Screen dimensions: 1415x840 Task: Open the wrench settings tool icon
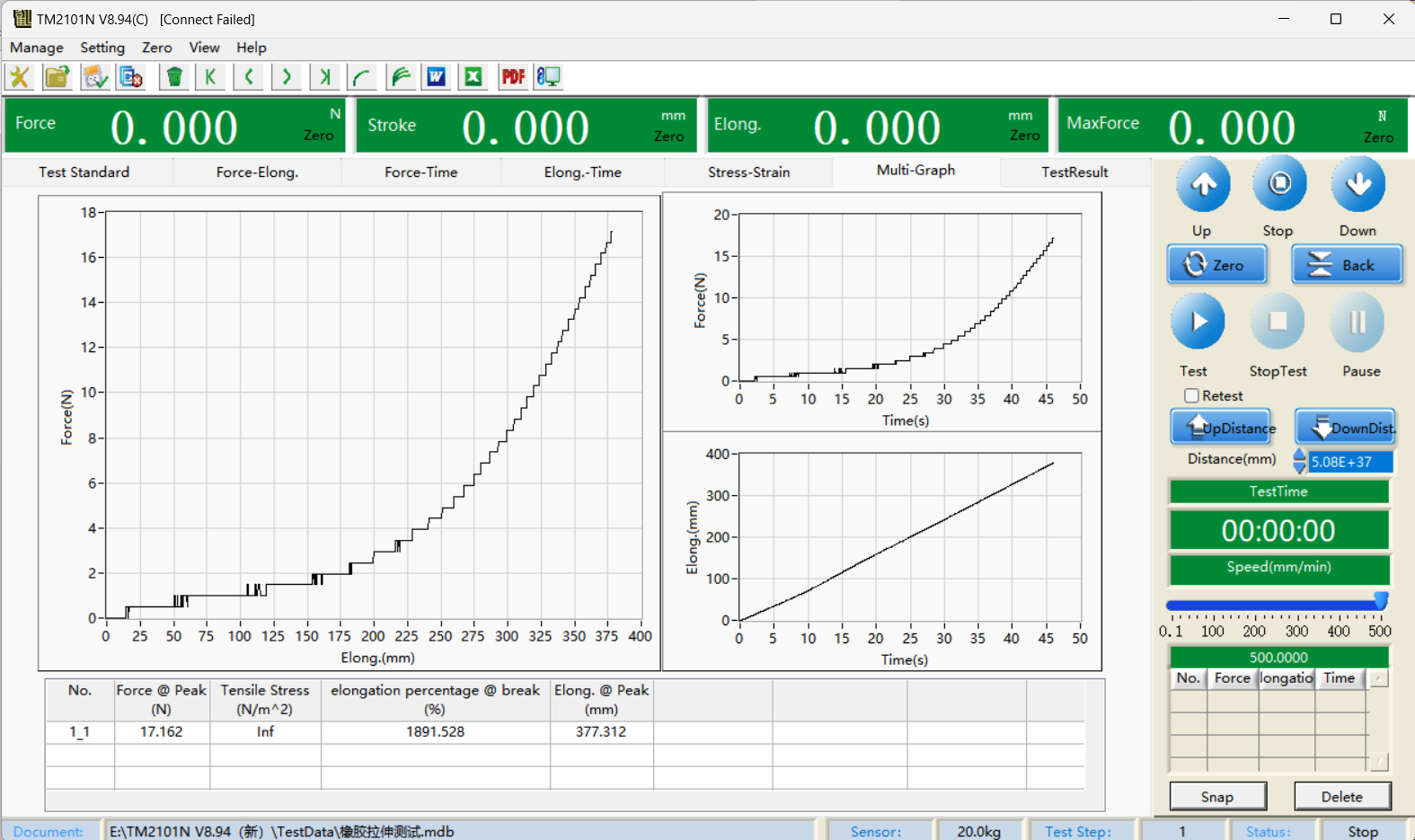(x=20, y=77)
